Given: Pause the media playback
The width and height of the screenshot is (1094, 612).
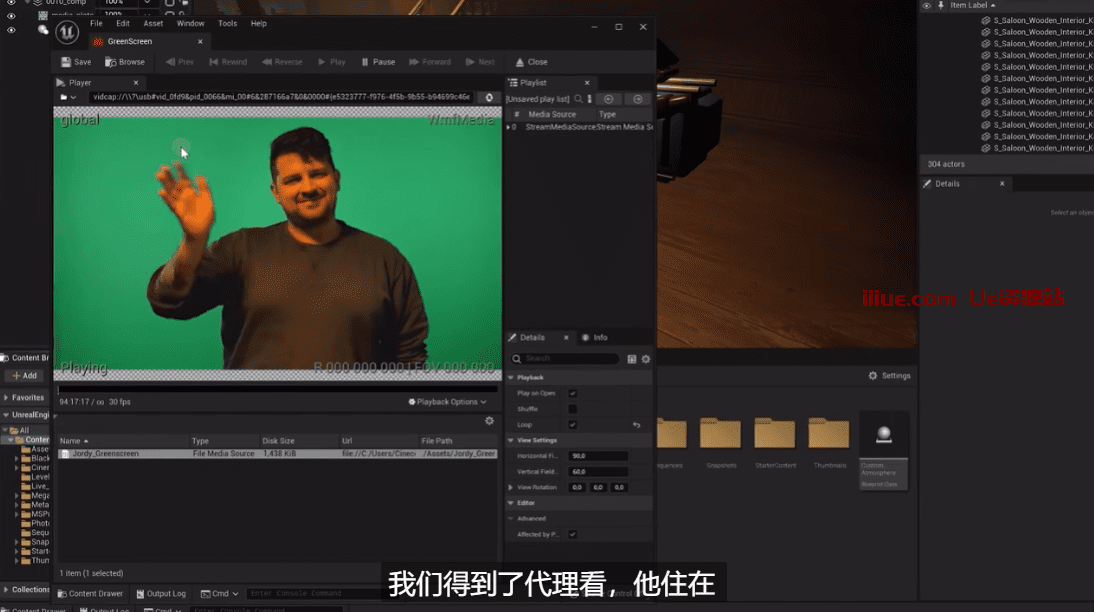Looking at the screenshot, I should 377,62.
